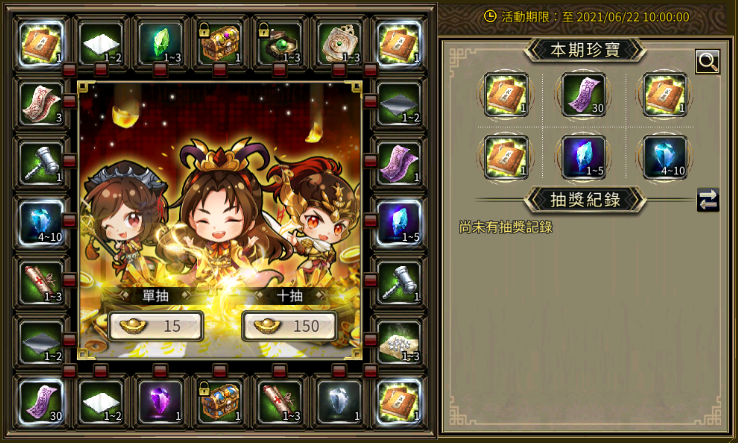
Task: Click the purple cloth 30 in 本期珍寶
Action: pyautogui.click(x=583, y=95)
